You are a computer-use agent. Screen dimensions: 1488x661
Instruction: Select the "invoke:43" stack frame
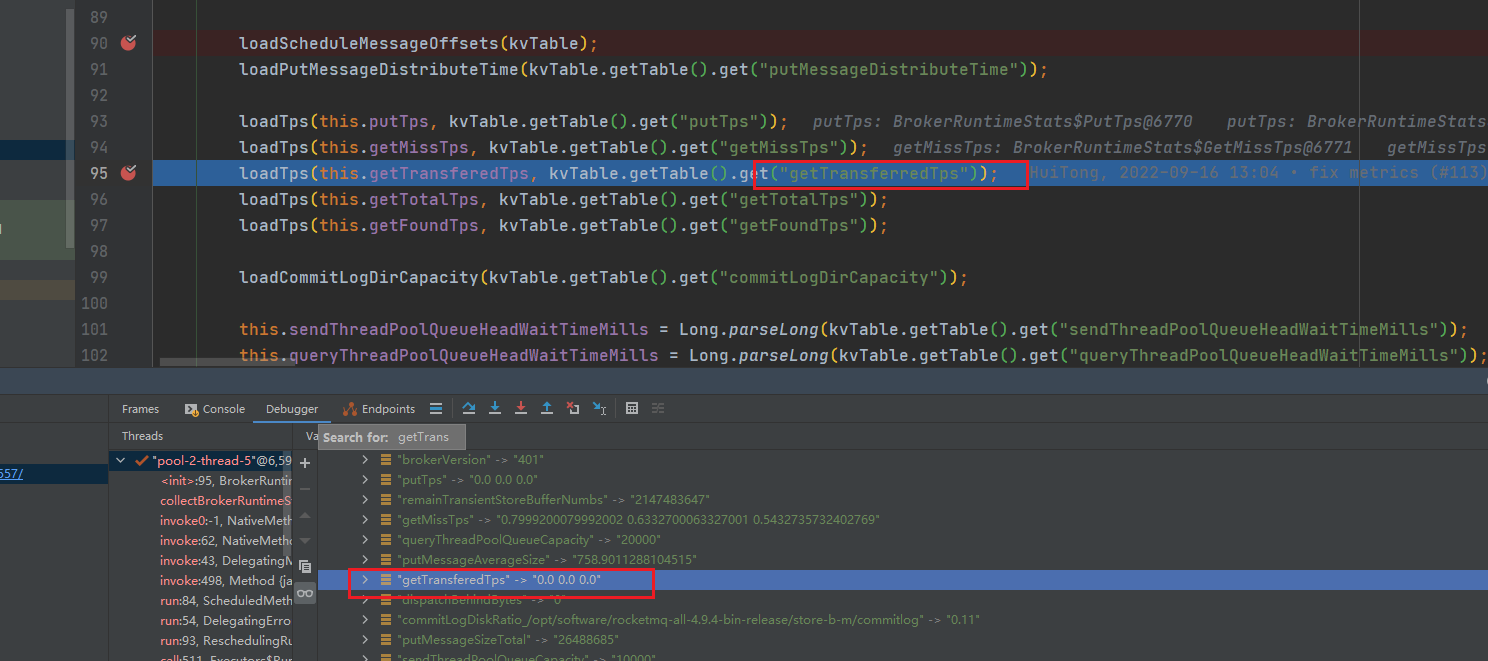[225, 561]
